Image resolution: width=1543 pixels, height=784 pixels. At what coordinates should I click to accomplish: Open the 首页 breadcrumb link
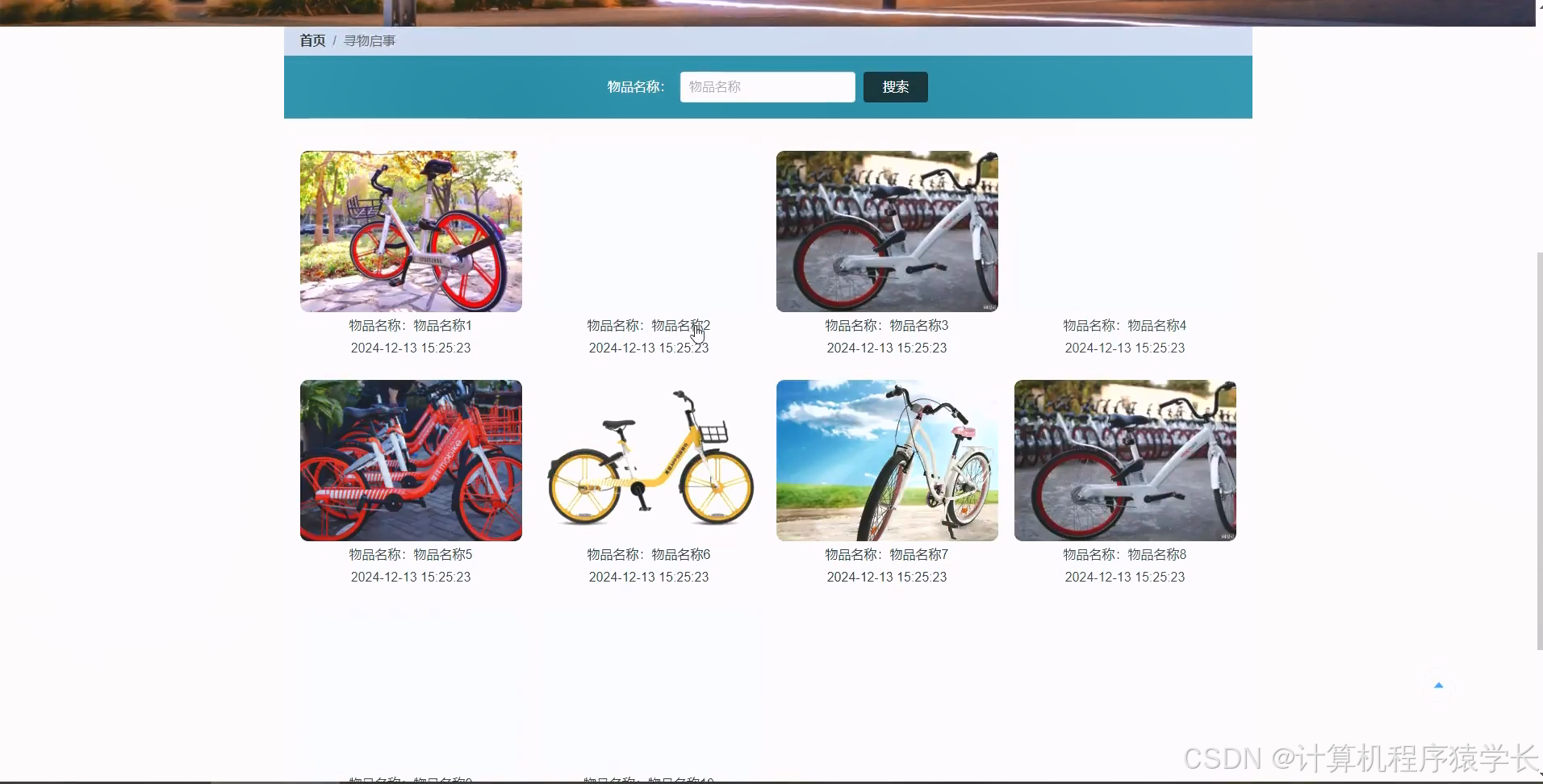[x=312, y=40]
